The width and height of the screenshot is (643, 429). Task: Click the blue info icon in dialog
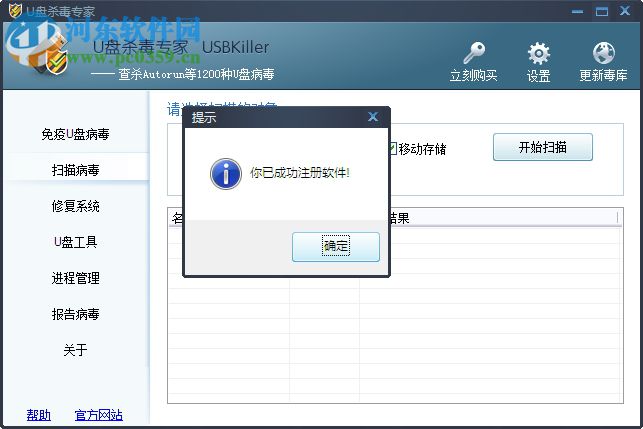226,174
